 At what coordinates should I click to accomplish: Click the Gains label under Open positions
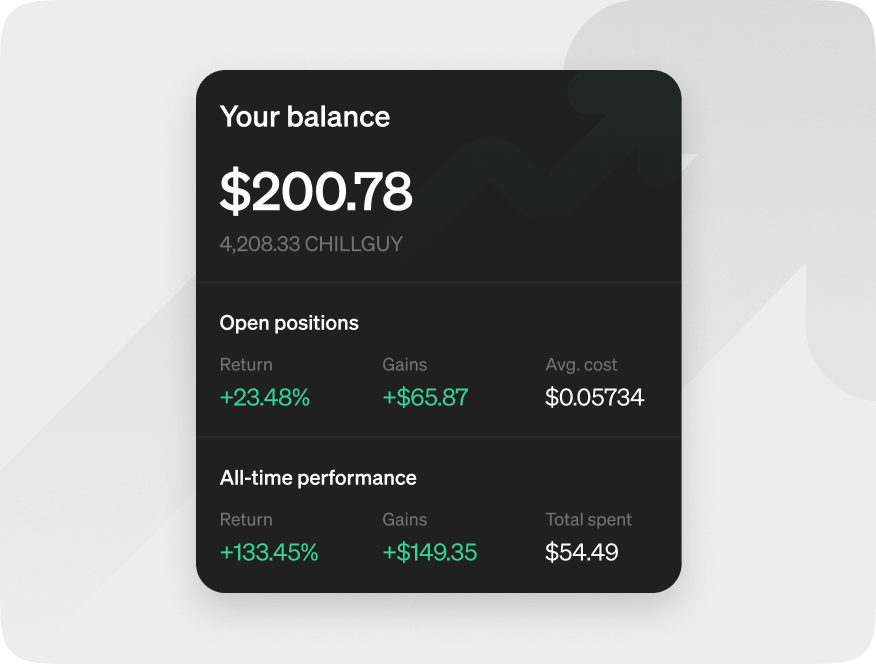405,365
